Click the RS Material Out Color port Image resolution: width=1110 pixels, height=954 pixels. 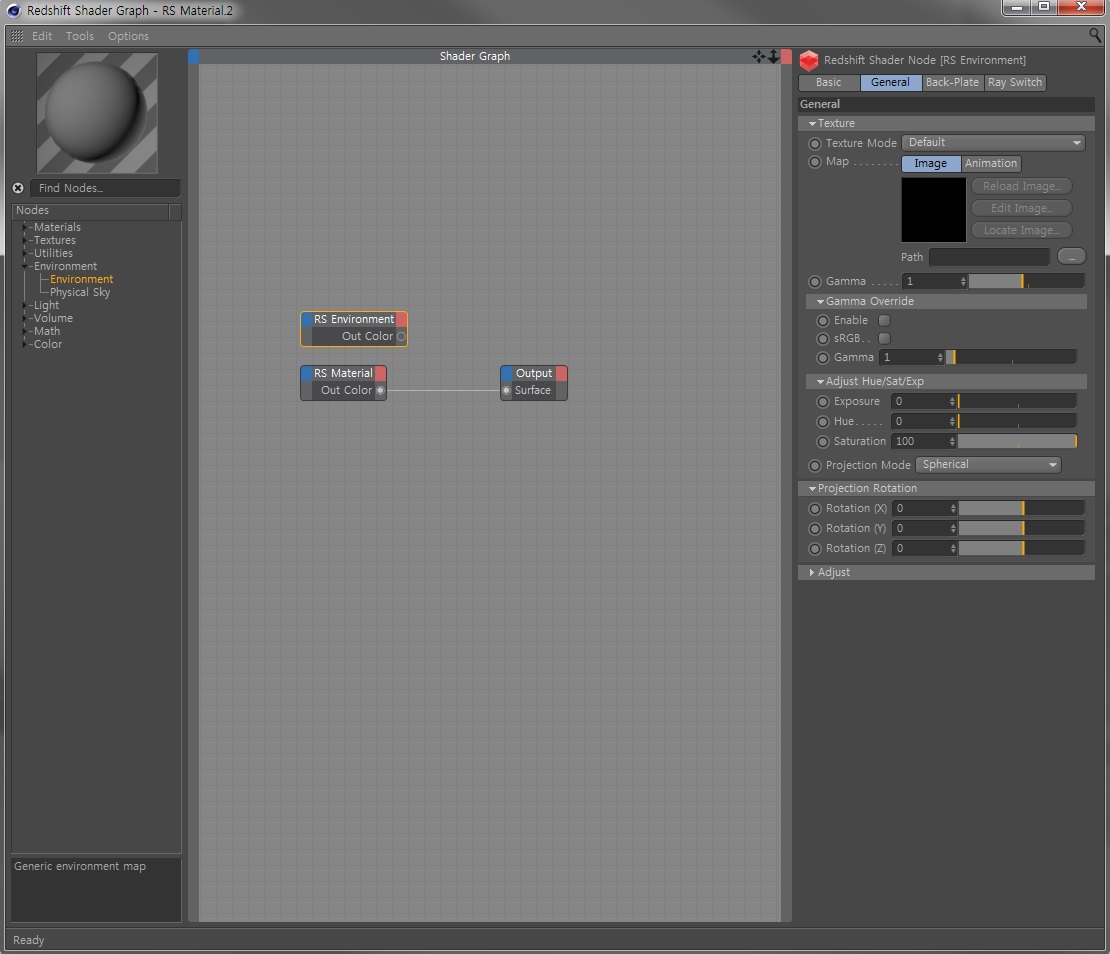380,390
